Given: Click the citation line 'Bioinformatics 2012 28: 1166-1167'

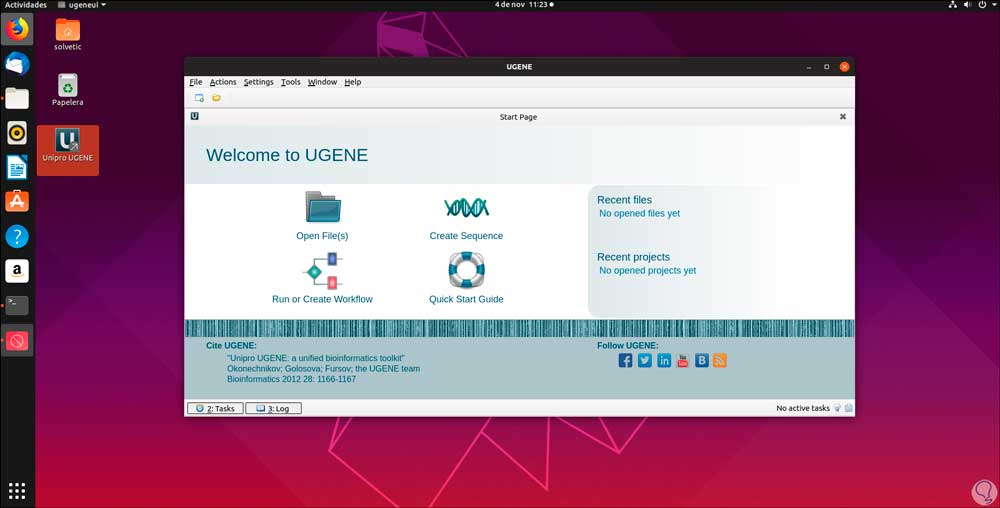Looking at the screenshot, I should 291,379.
